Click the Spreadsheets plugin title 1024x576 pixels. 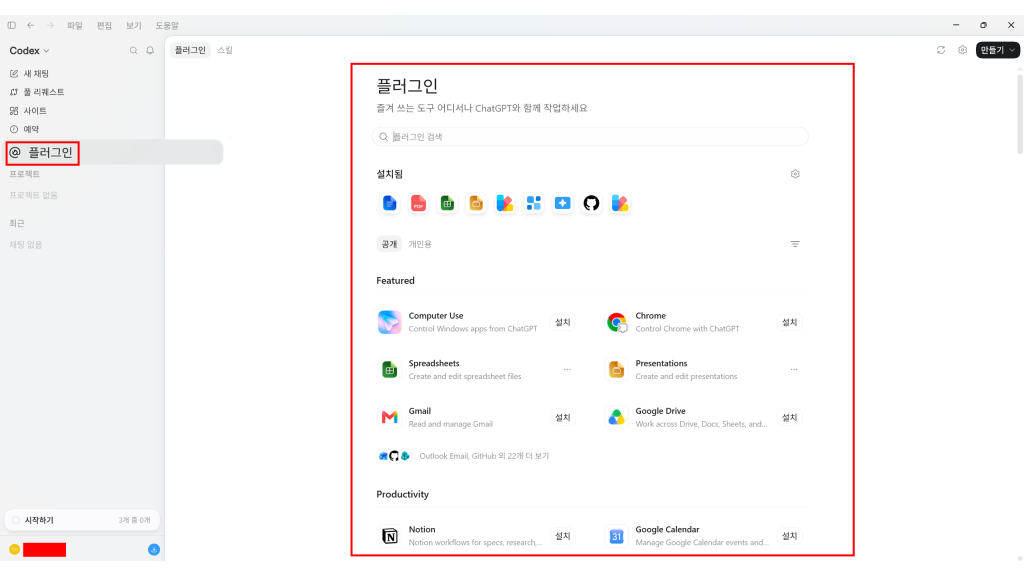[x=434, y=363]
